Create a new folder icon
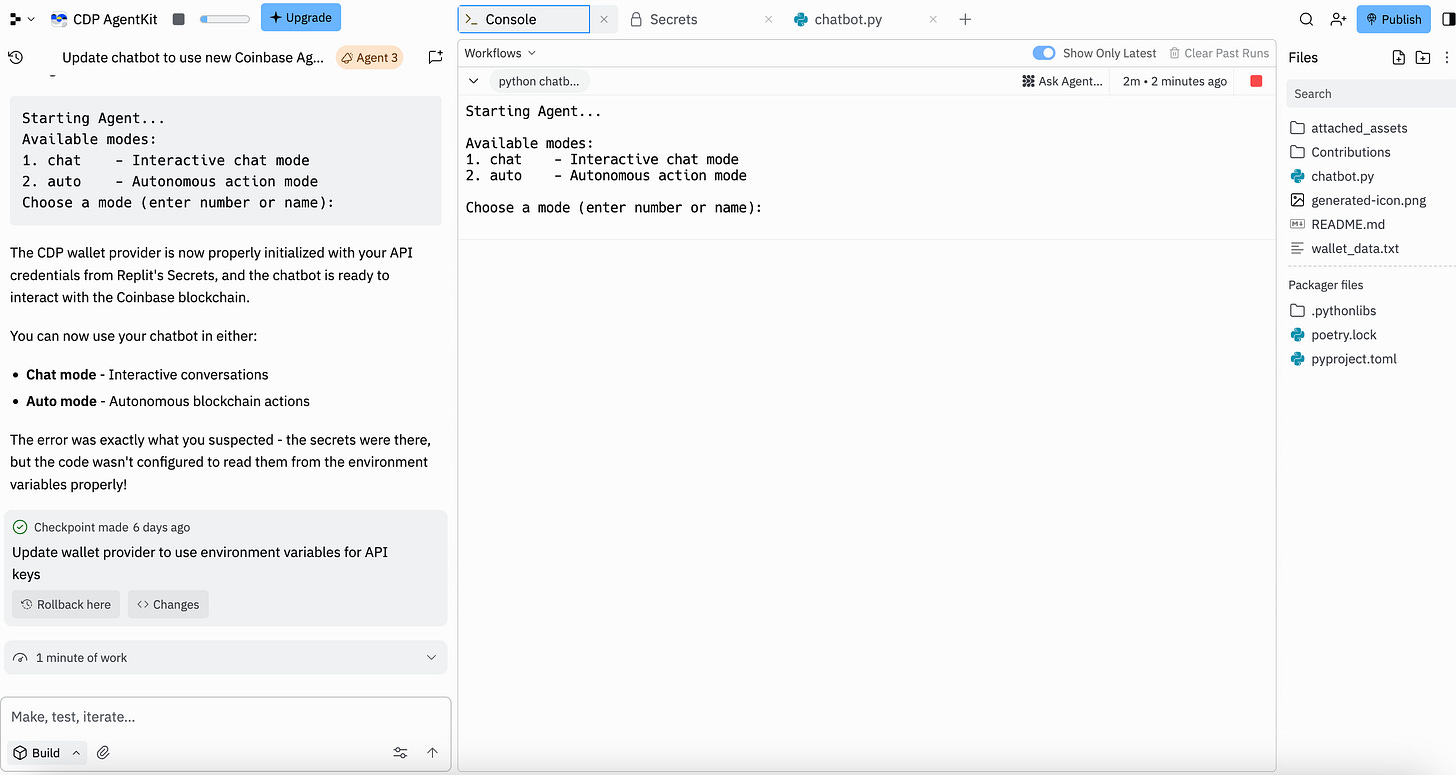Viewport: 1456px width, 775px height. (1423, 58)
